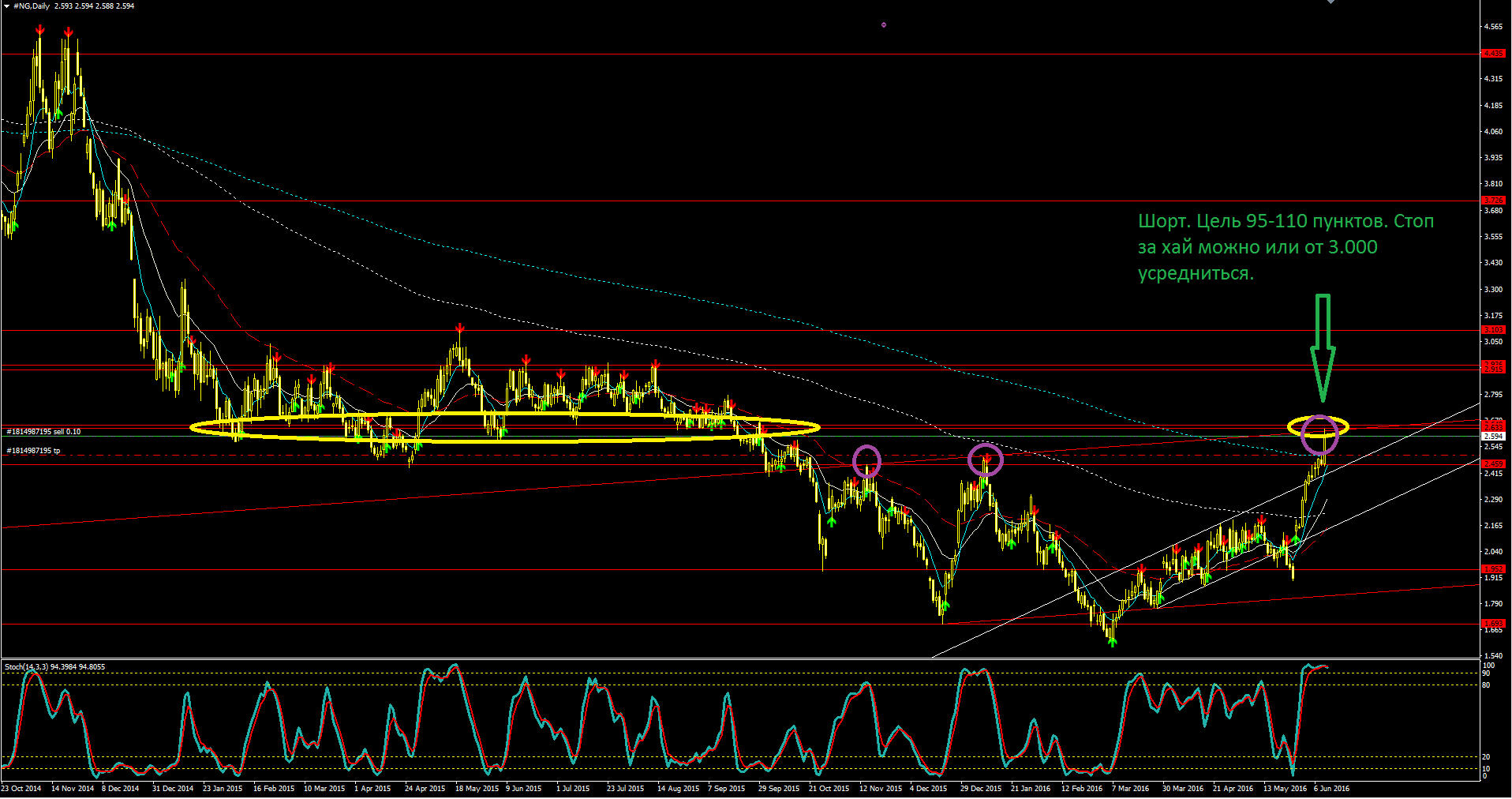Click date label 14 Aug 2015
This screenshot has width=1512, height=799.
point(679,789)
